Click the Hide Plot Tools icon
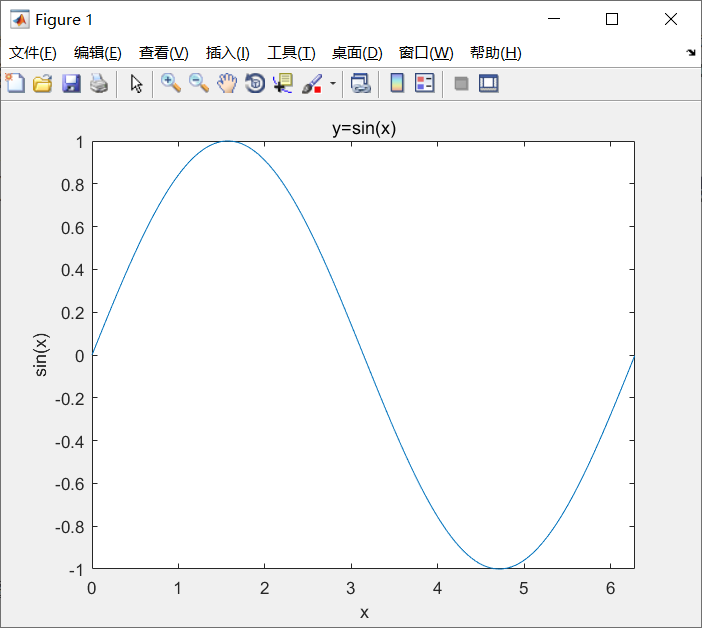Screen dimensions: 702x628 (461, 84)
